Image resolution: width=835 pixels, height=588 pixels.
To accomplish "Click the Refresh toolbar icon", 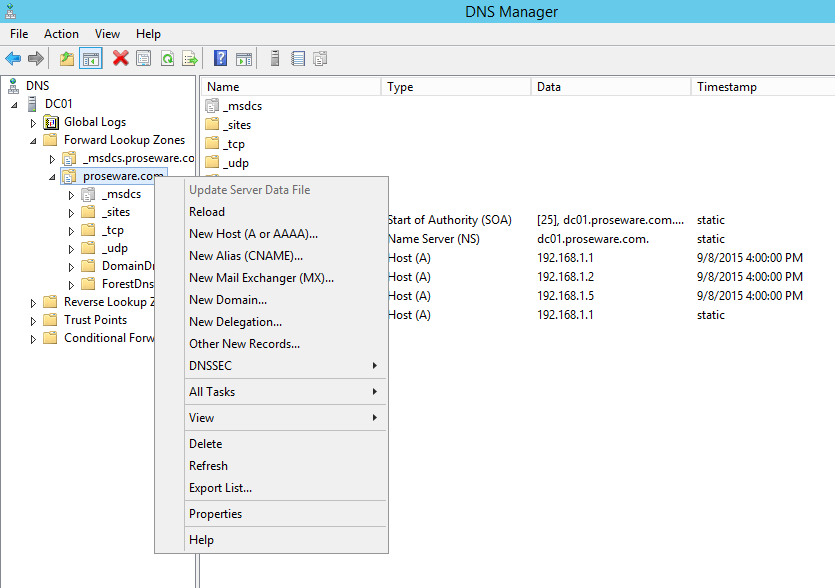I will 167,59.
